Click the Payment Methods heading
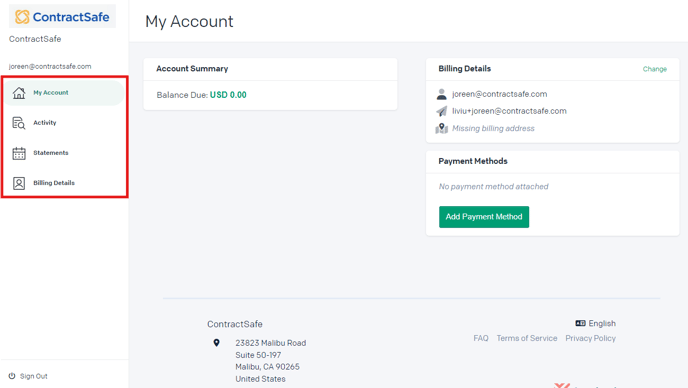Viewport: 688px width, 388px height. (473, 161)
